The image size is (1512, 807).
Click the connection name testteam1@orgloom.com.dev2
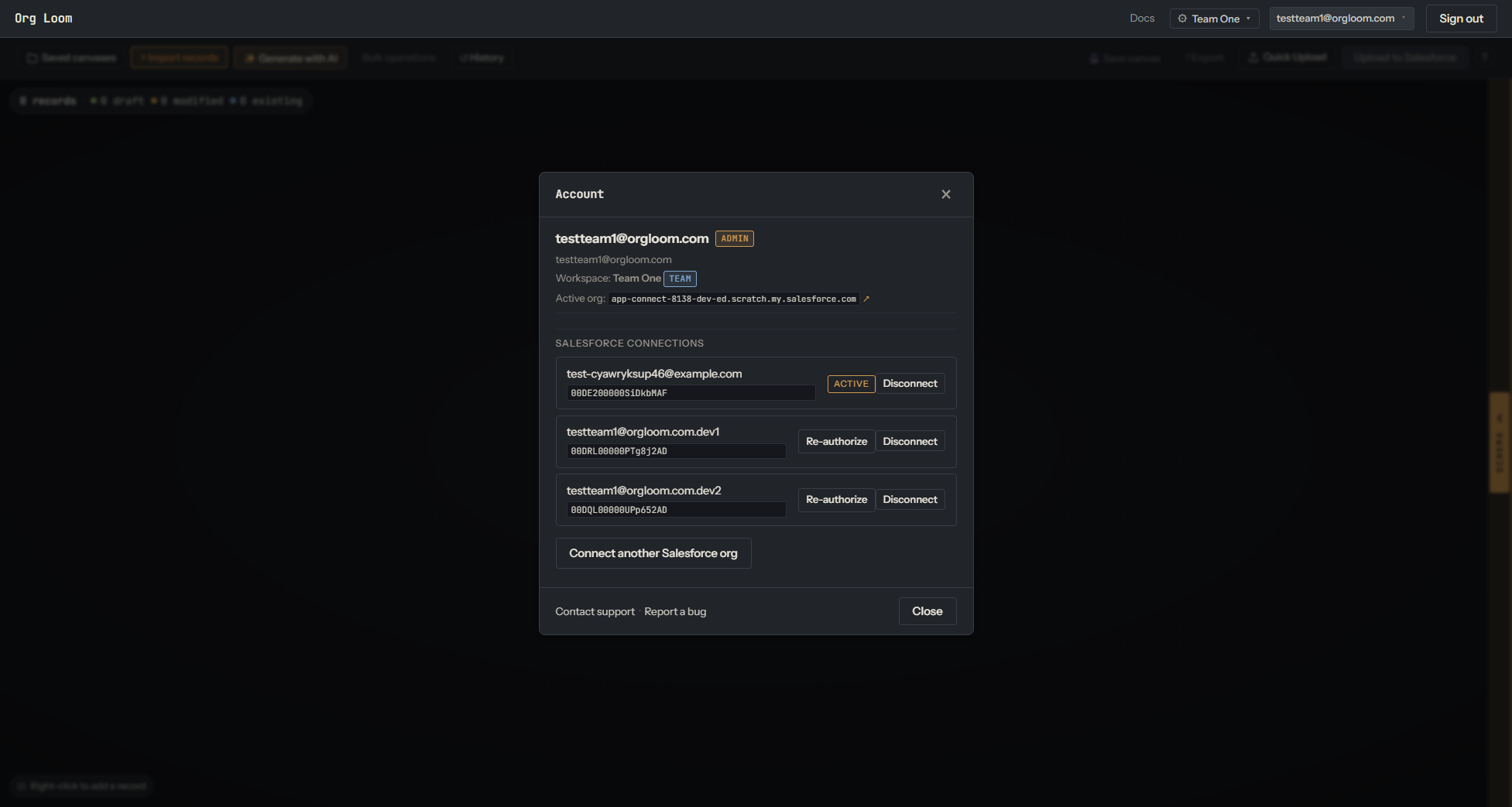pos(643,491)
